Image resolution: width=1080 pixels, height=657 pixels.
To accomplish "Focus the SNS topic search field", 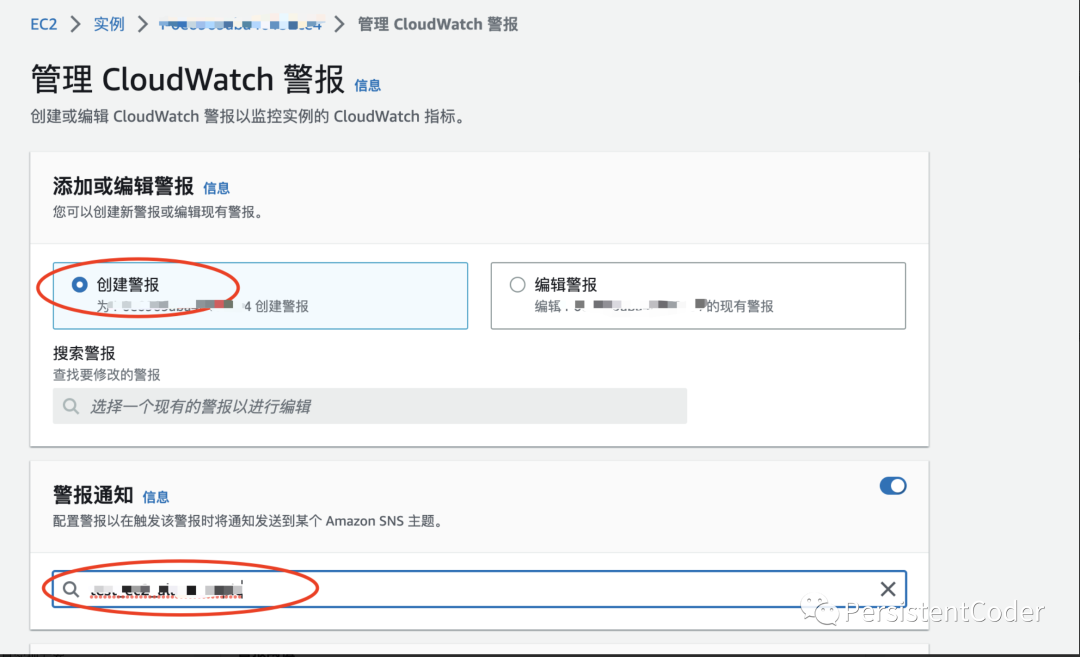I will (x=479, y=589).
